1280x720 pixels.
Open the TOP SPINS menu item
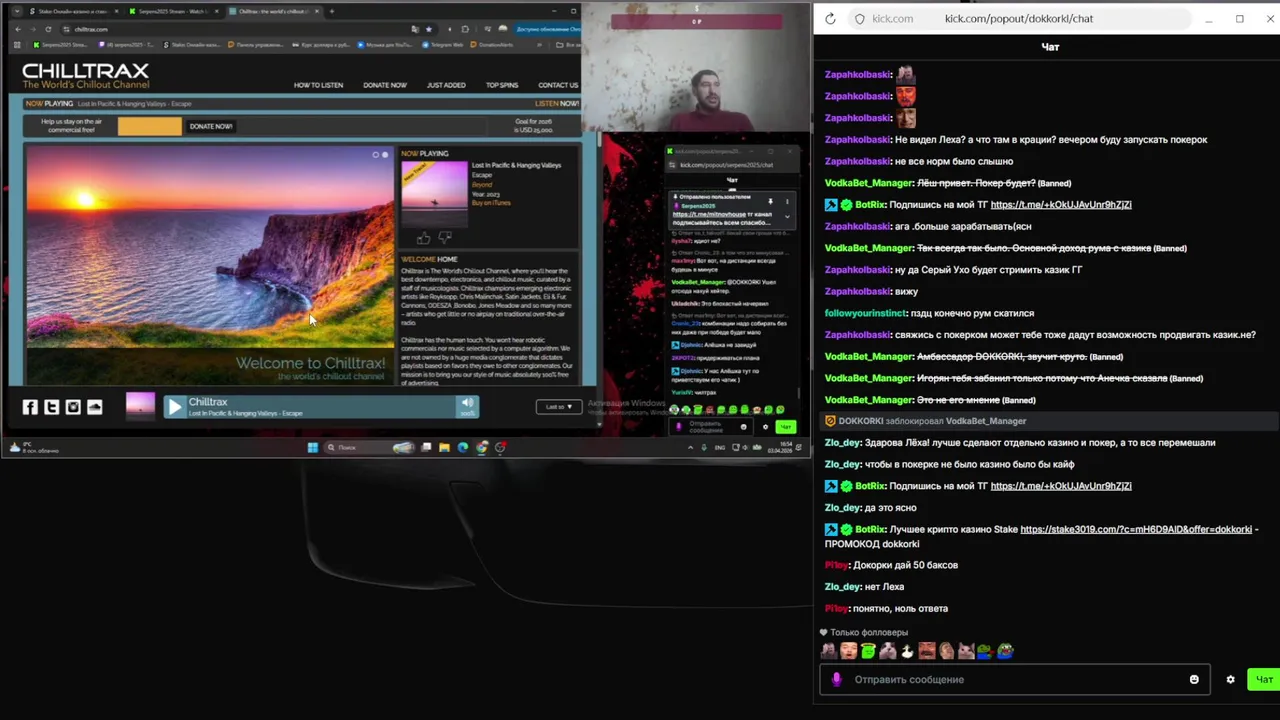pyautogui.click(x=502, y=85)
